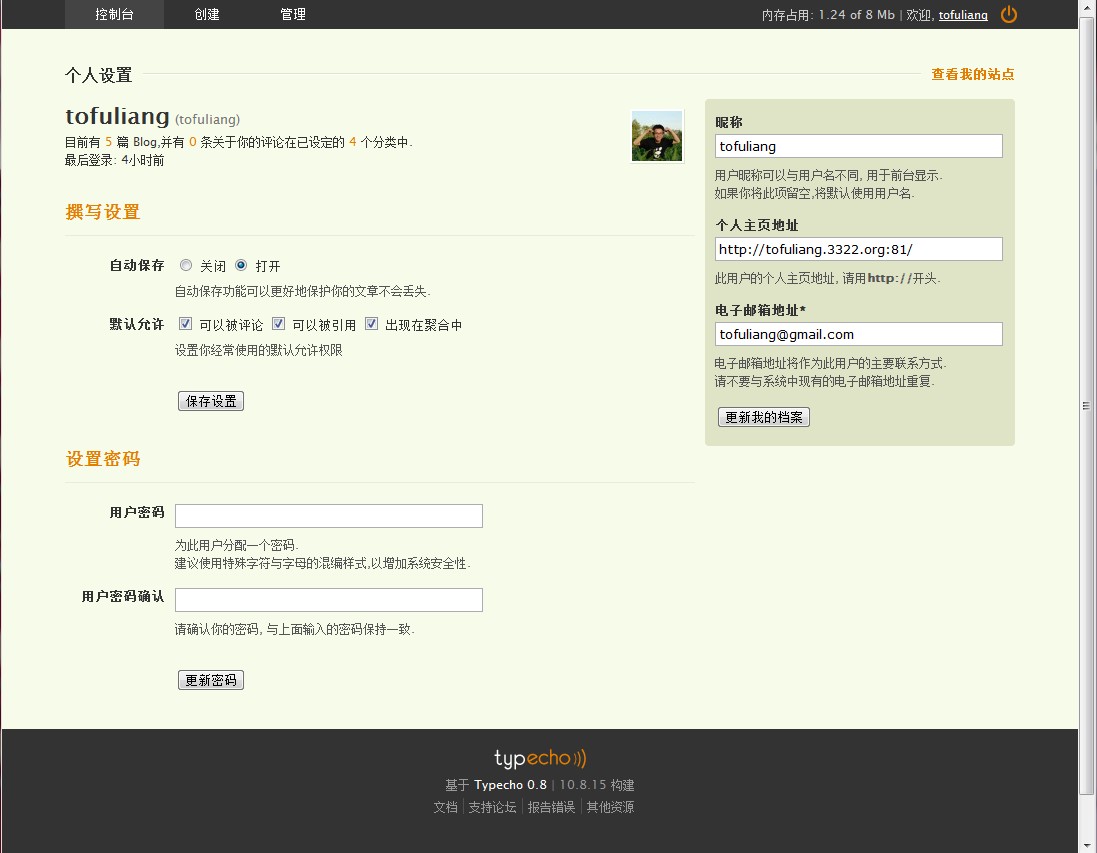Screen dimensions: 1097x853
Task: Open the 查看我的站点 link
Action: tap(972, 74)
